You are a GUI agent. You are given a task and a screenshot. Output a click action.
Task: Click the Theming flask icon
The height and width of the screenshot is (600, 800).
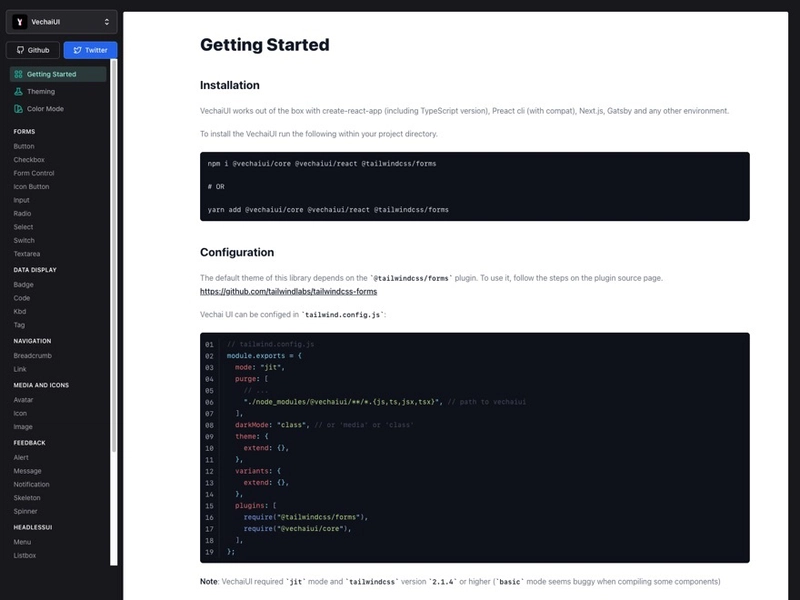18,92
